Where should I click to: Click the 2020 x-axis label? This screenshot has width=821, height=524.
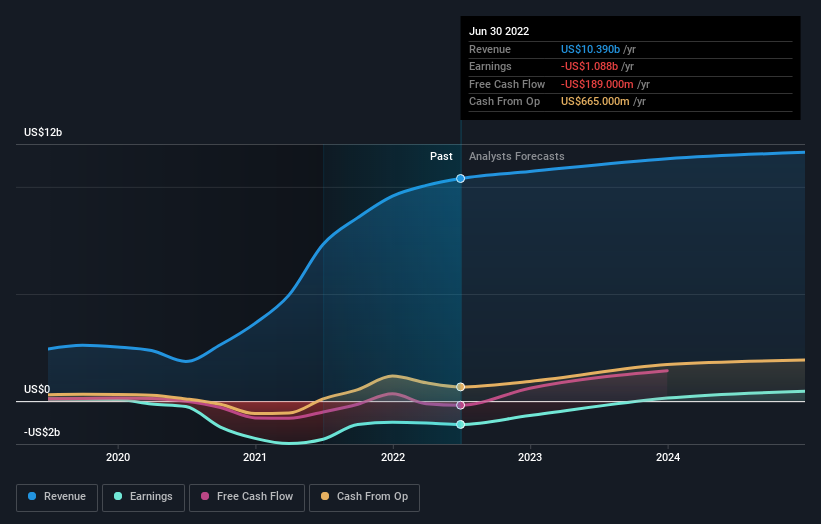click(118, 458)
